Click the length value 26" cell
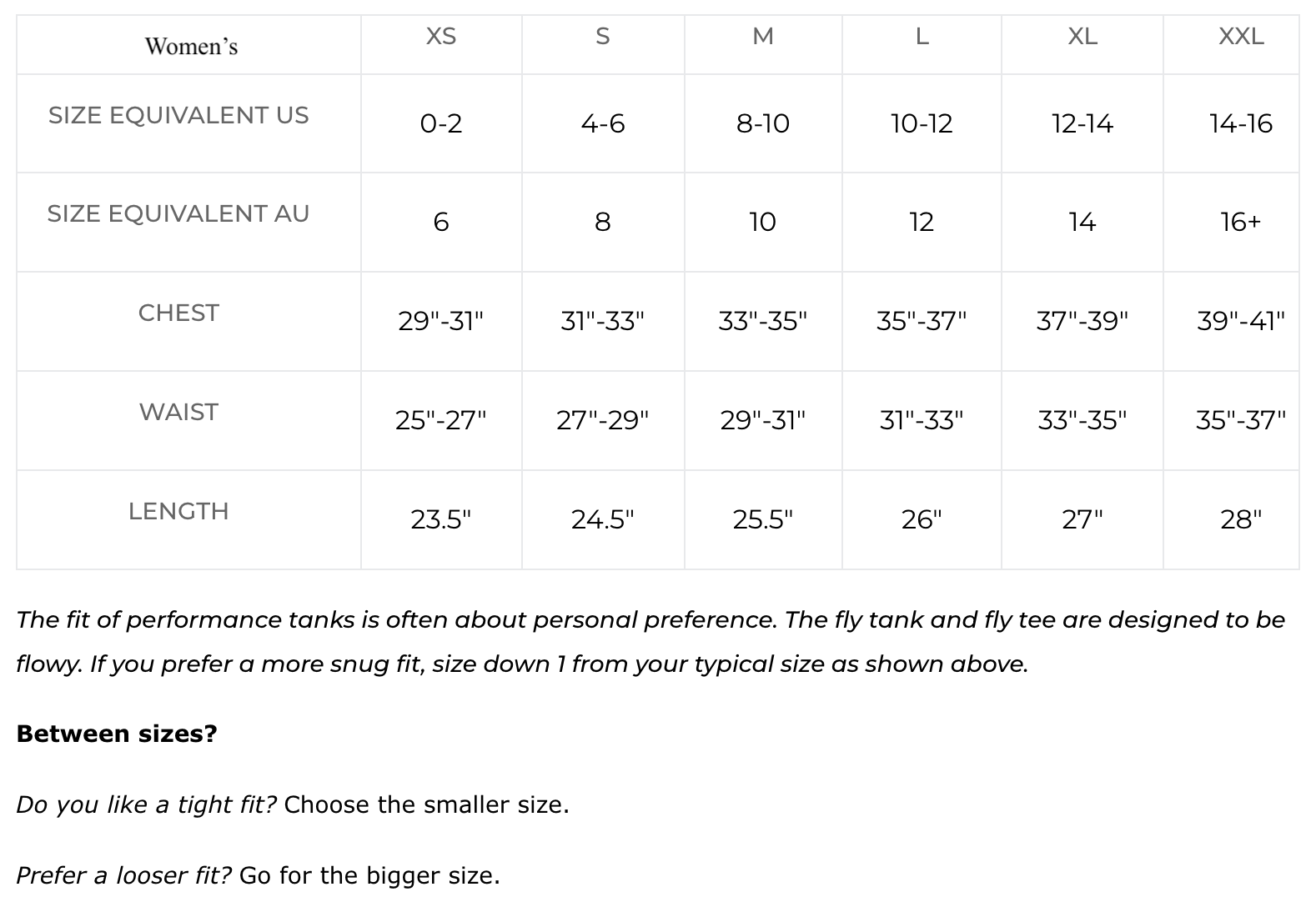The width and height of the screenshot is (1316, 922). click(x=922, y=519)
